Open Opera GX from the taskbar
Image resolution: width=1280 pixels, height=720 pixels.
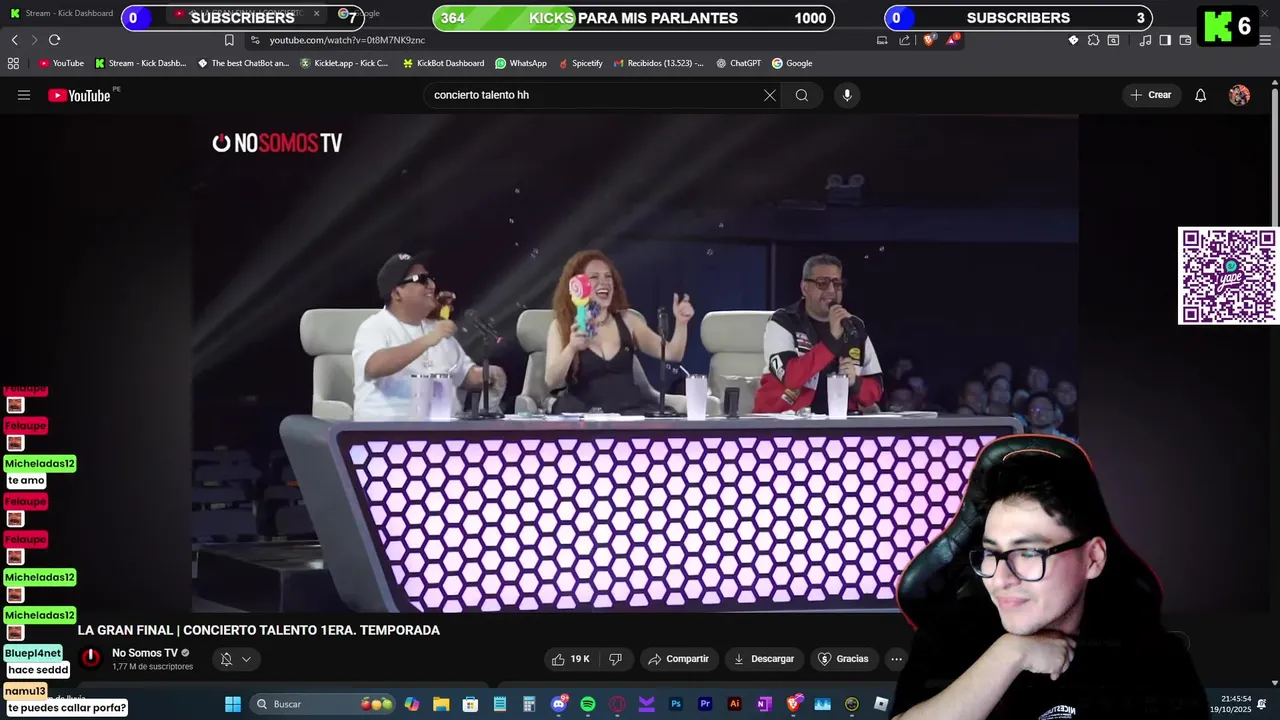tap(617, 704)
